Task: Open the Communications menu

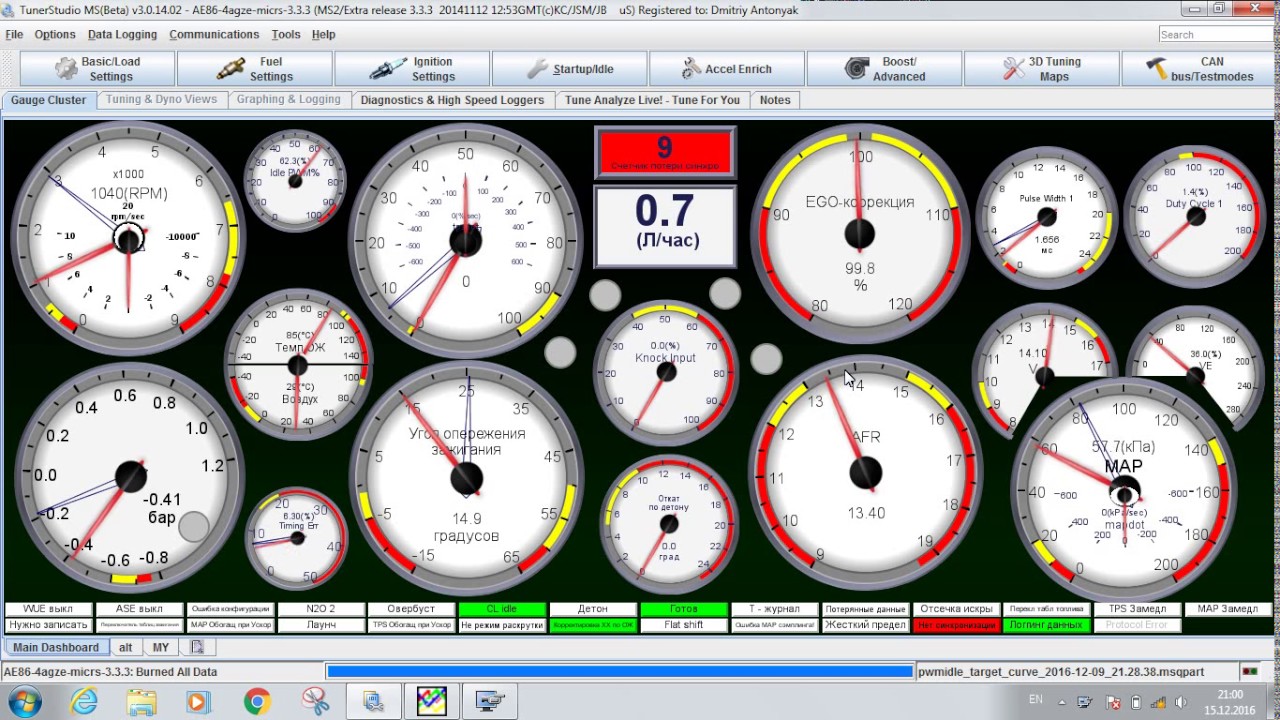Action: tap(214, 34)
